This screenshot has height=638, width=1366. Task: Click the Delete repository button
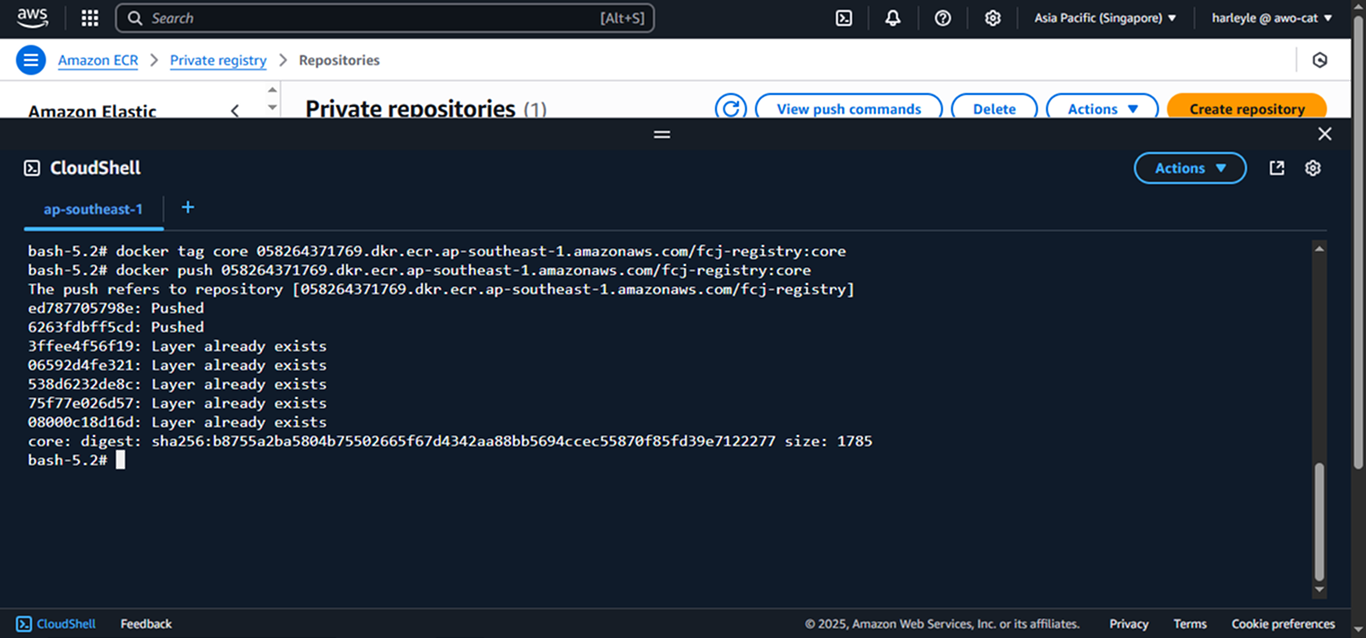tap(994, 108)
